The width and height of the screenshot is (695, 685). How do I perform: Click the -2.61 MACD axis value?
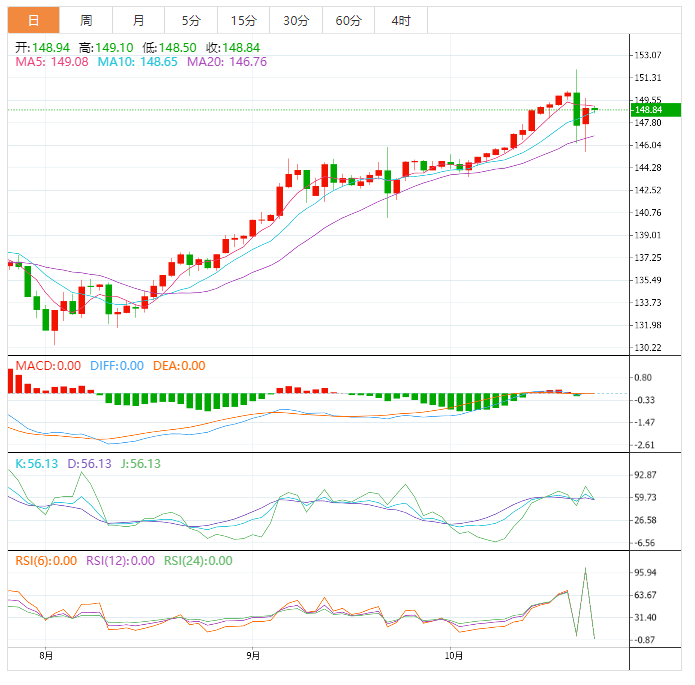tap(644, 445)
